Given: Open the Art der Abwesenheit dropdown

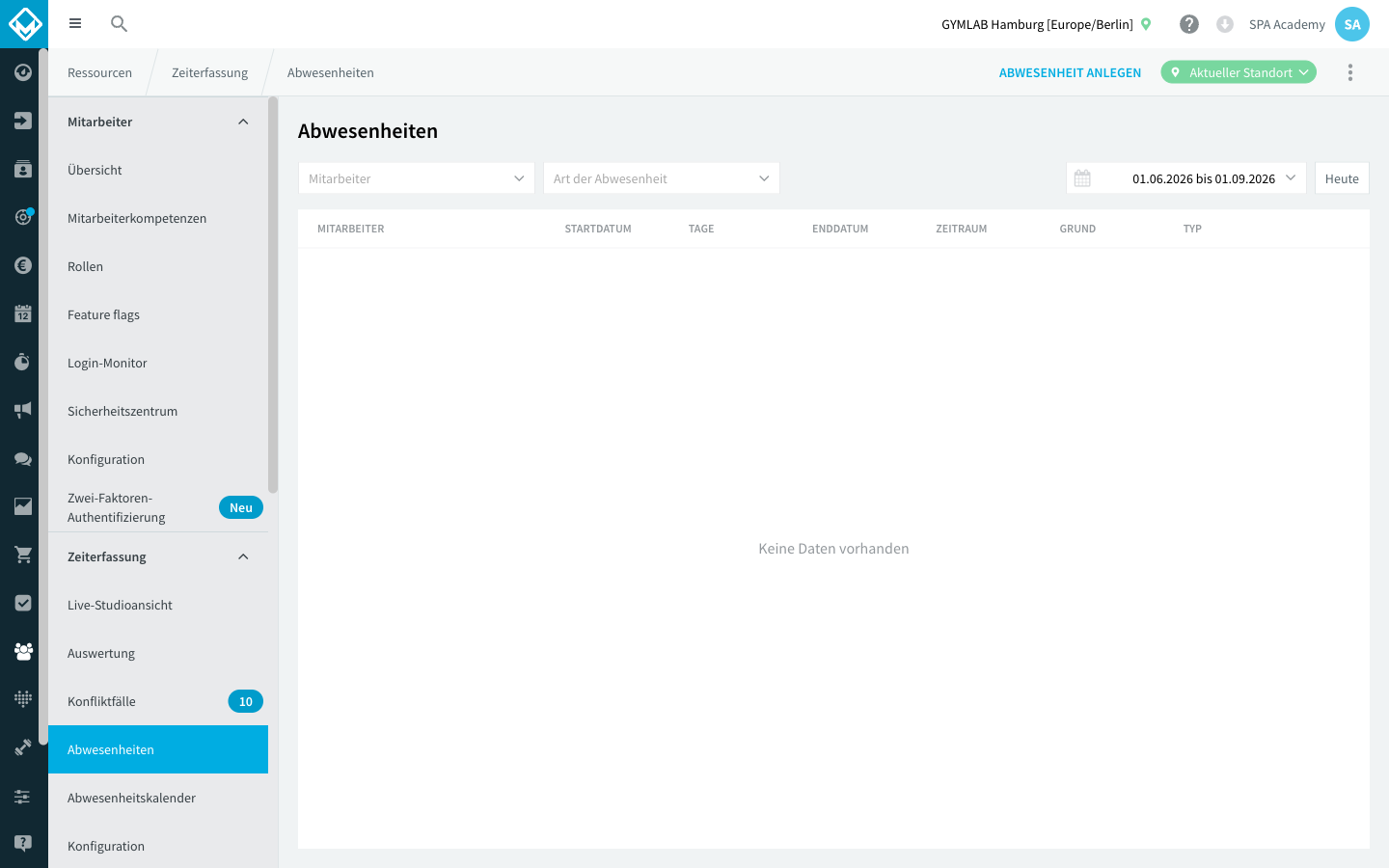Looking at the screenshot, I should pos(662,178).
